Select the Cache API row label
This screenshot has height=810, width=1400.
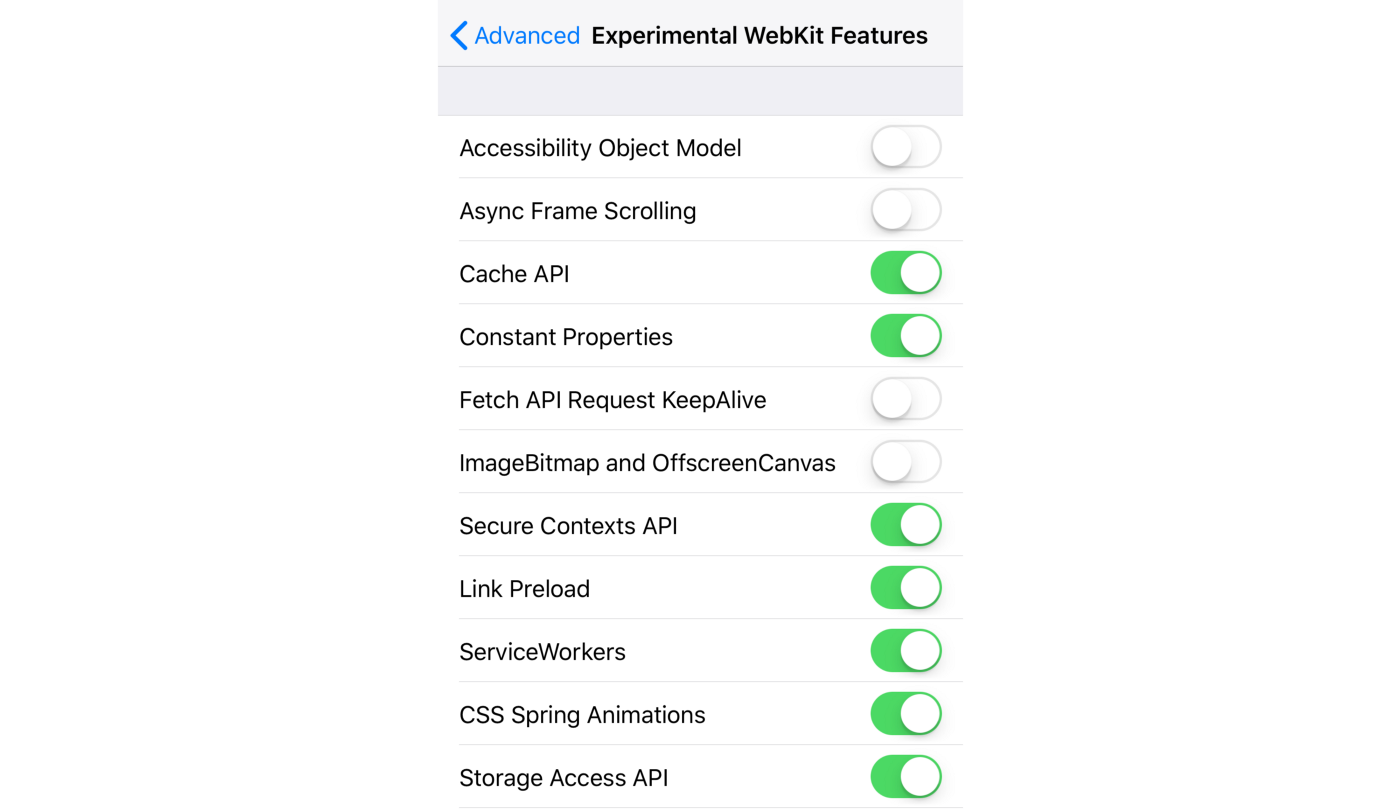514,274
